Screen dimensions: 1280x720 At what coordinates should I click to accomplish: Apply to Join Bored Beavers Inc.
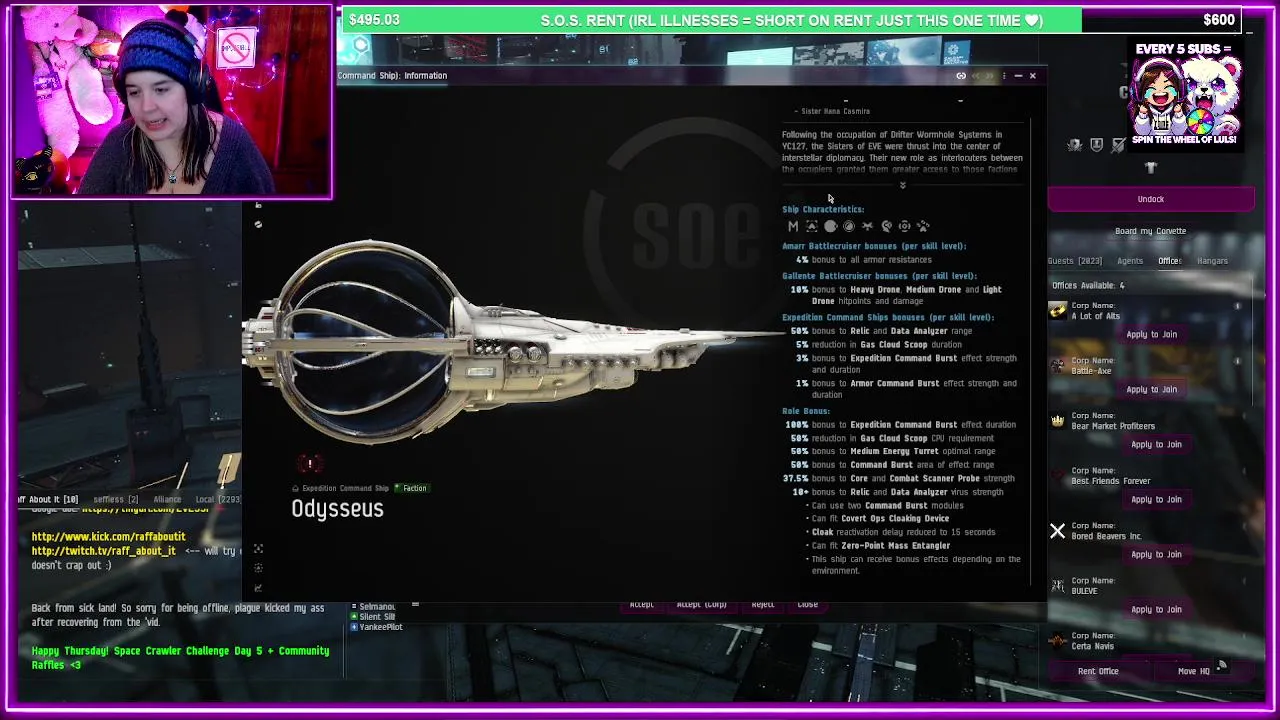click(1156, 554)
